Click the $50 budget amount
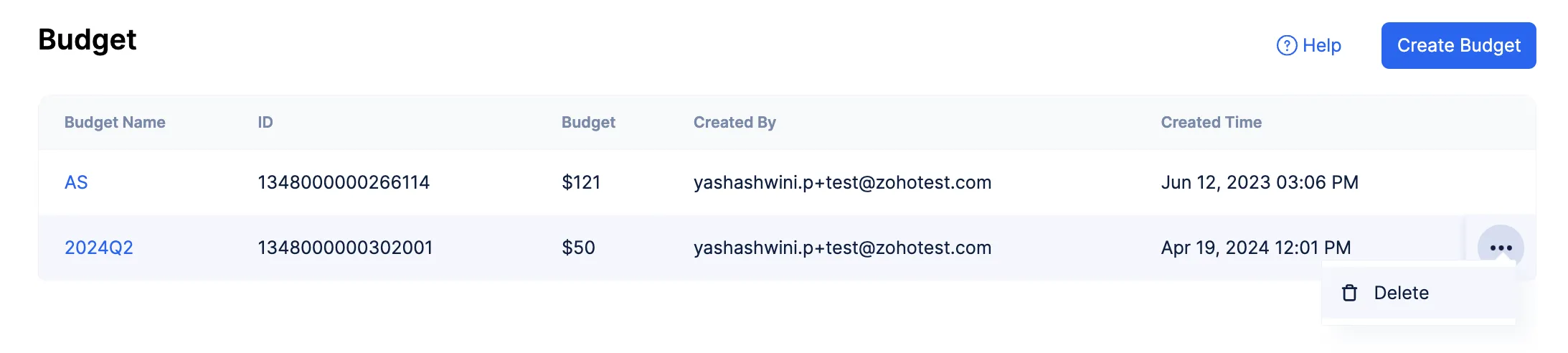Screen dimensions: 1568x353 pos(578,248)
